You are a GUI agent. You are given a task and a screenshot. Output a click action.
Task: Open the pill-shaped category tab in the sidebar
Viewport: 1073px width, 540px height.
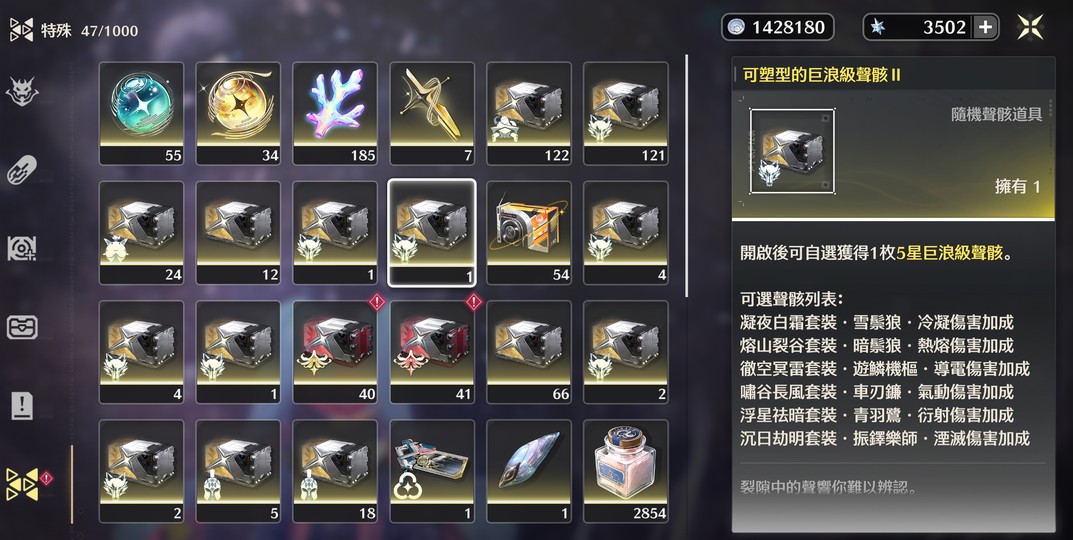click(22, 170)
